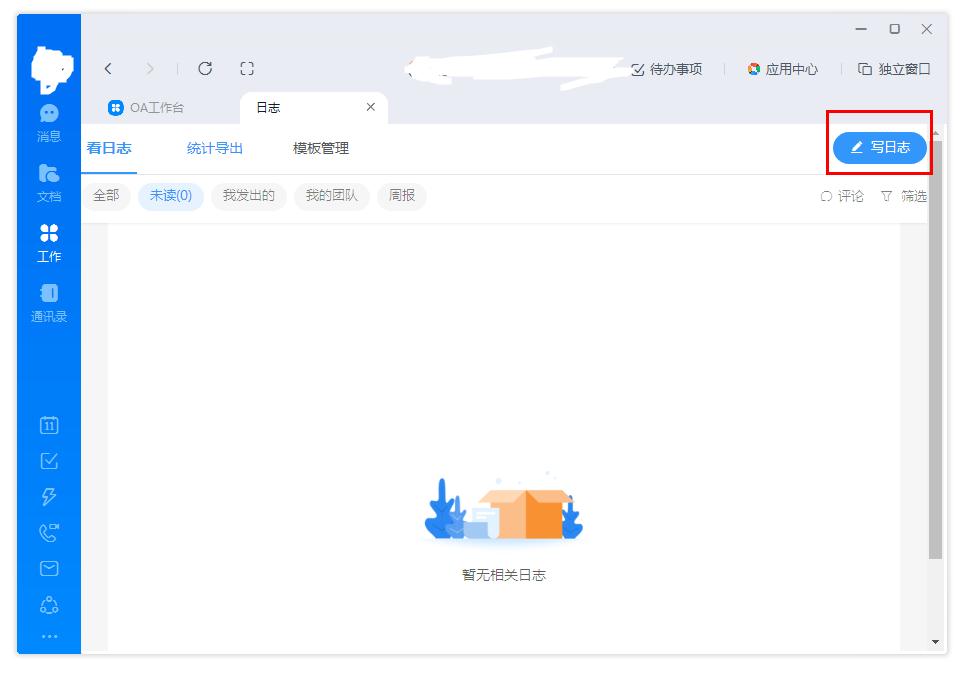Expand the ... more options in the sidebar
964x674 pixels.
click(48, 636)
